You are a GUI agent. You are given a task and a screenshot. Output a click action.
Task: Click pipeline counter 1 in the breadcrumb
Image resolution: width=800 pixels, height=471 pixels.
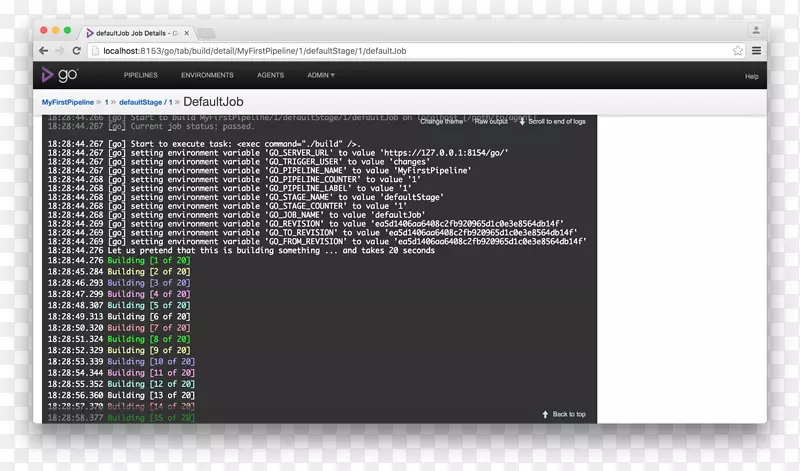pos(106,102)
